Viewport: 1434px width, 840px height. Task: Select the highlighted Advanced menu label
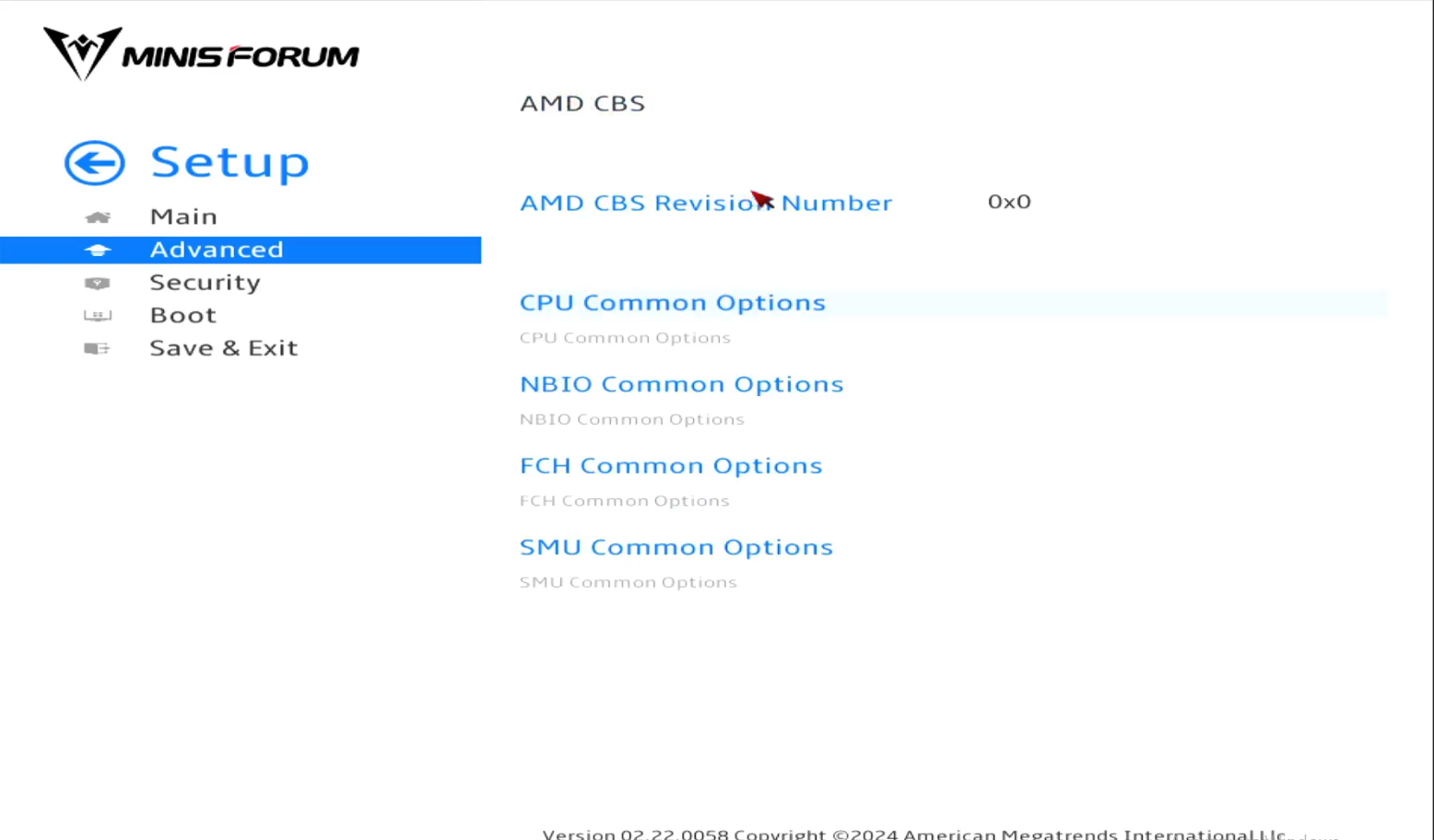tap(217, 250)
